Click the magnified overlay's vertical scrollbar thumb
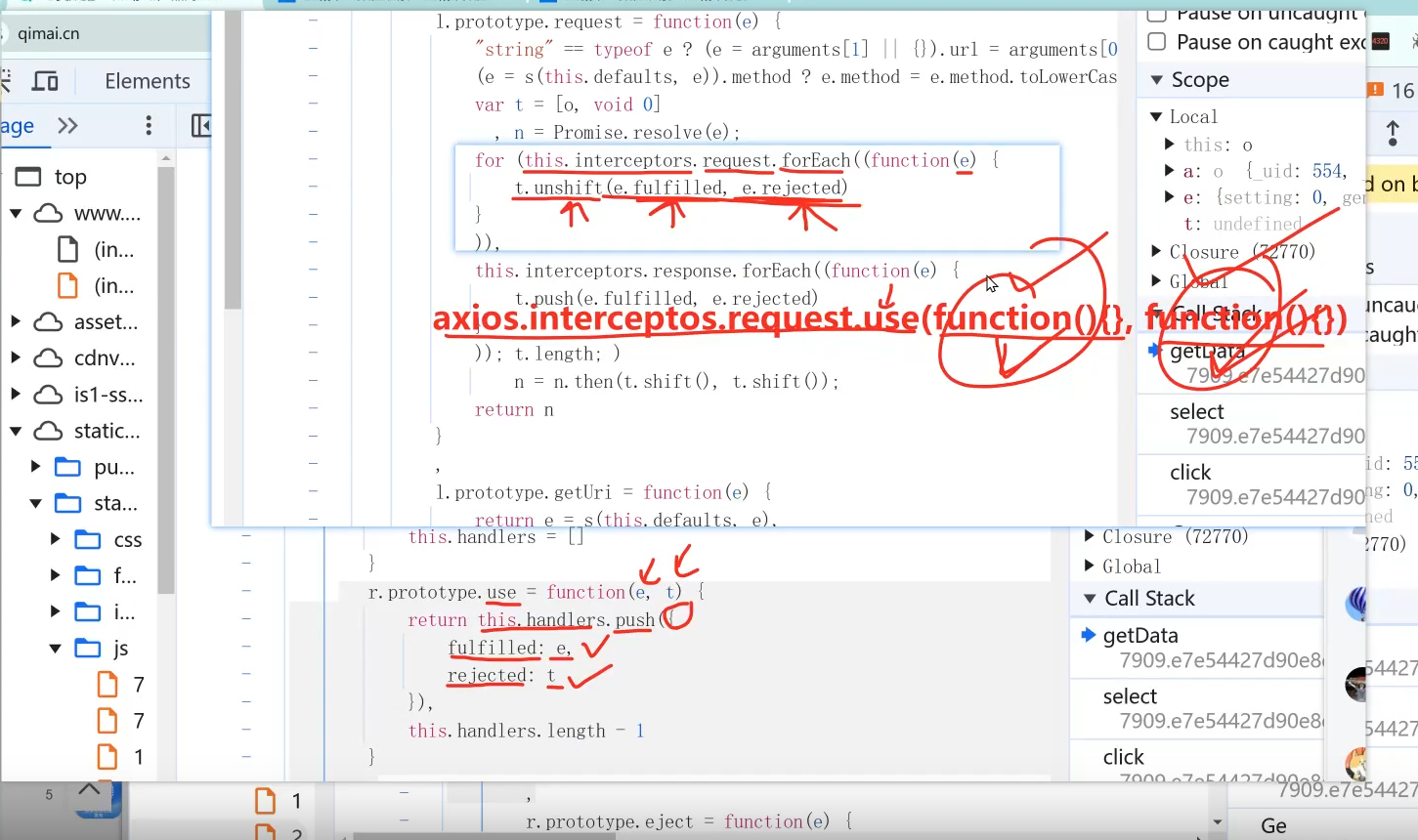Screen dimensions: 1418x840 [x=233, y=161]
